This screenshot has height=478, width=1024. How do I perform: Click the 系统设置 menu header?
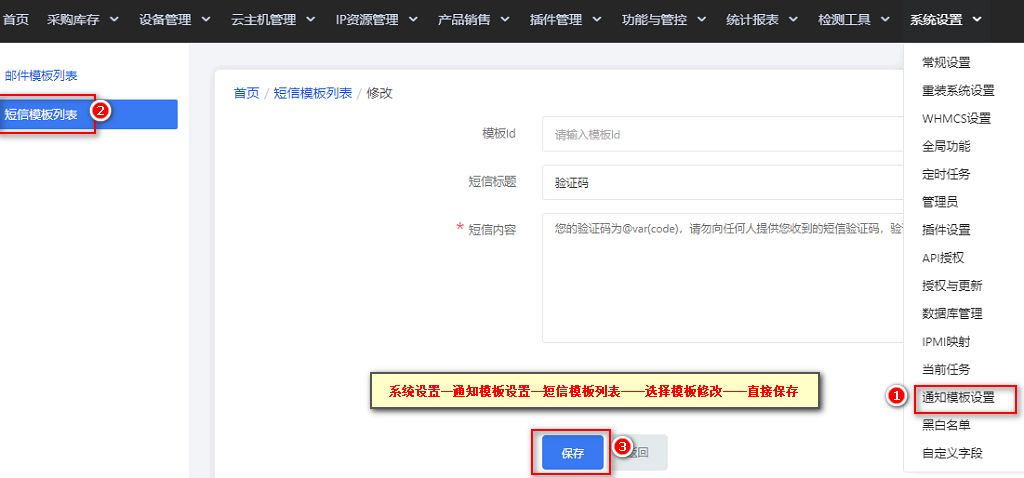click(946, 20)
